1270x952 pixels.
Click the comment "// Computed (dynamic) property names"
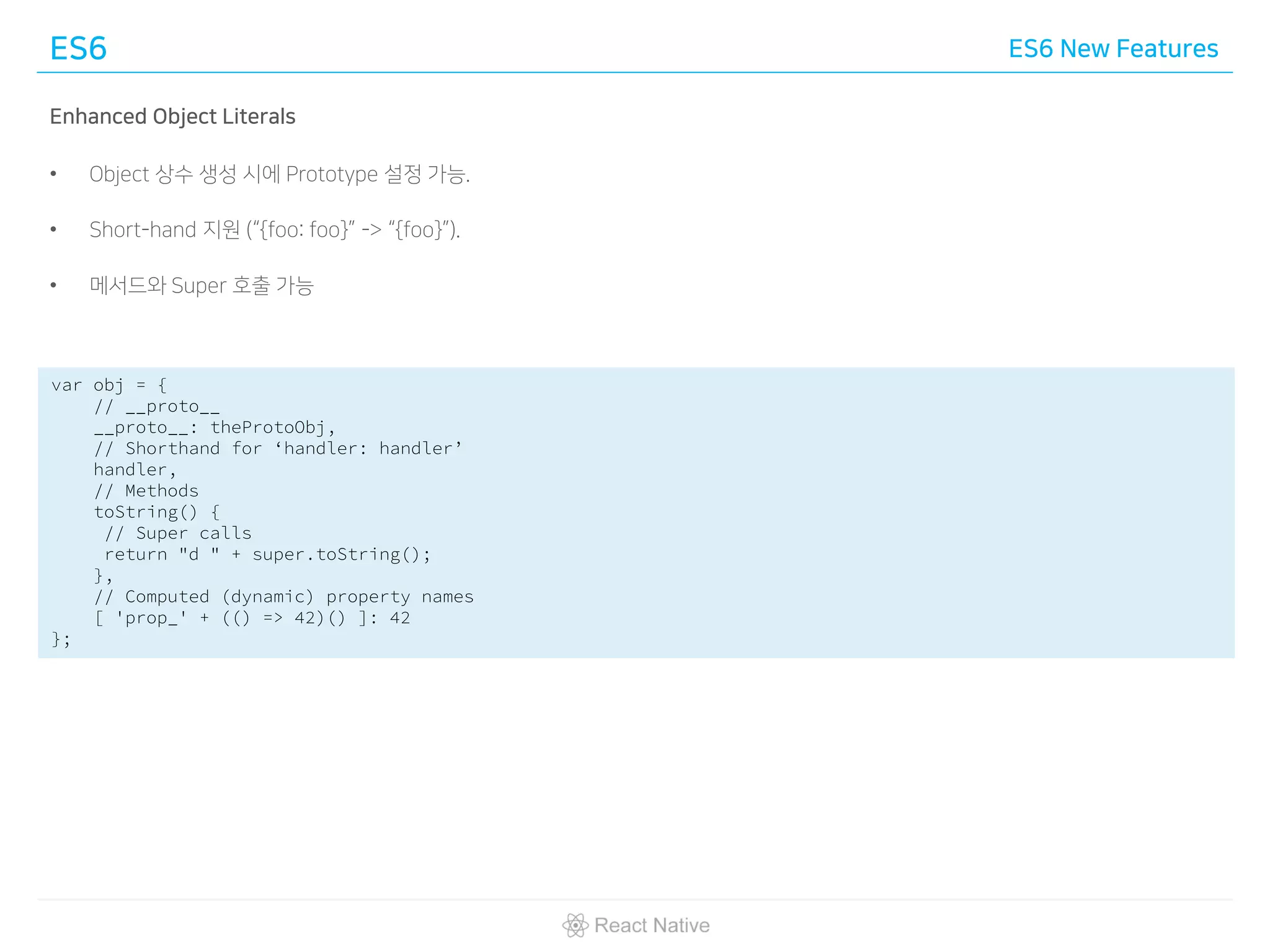(284, 597)
